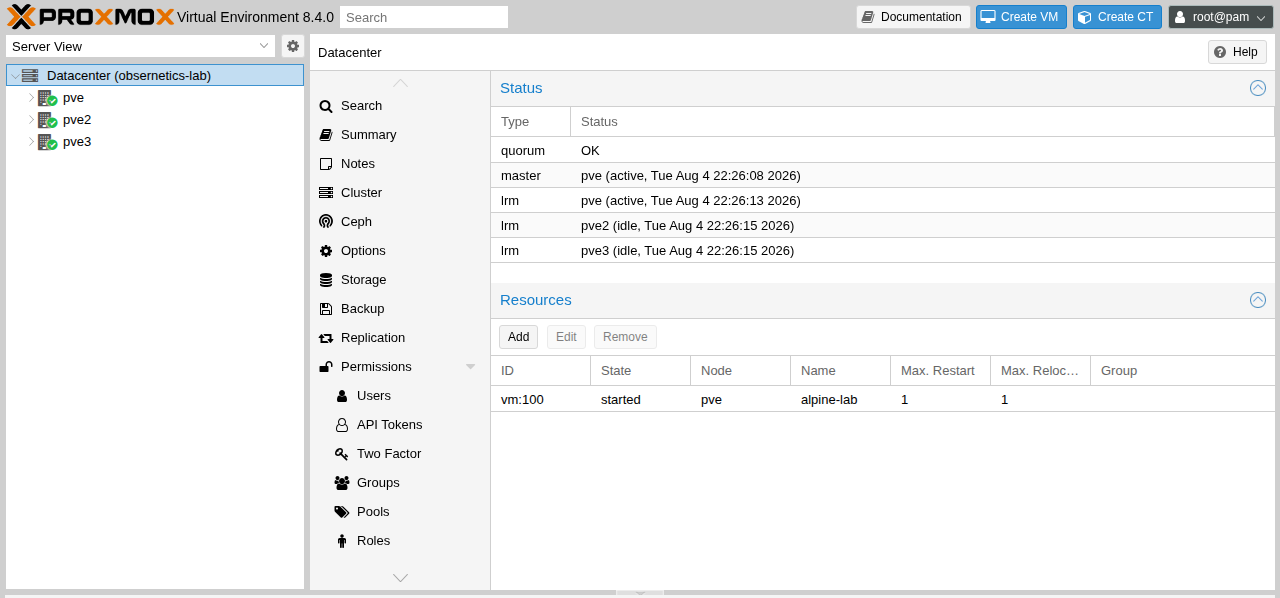
Task: Click the Edit button in Resources
Action: point(566,337)
